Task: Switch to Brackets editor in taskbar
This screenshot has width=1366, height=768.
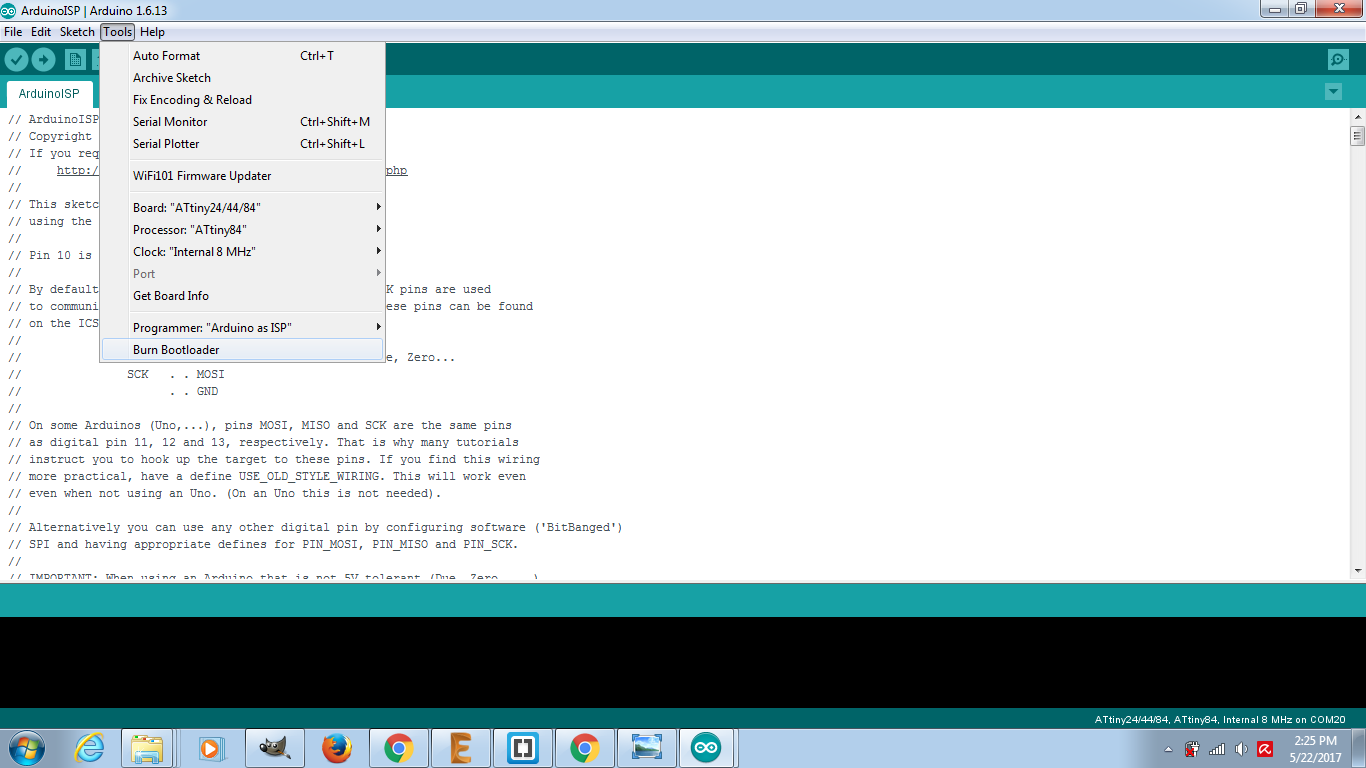Action: 523,748
